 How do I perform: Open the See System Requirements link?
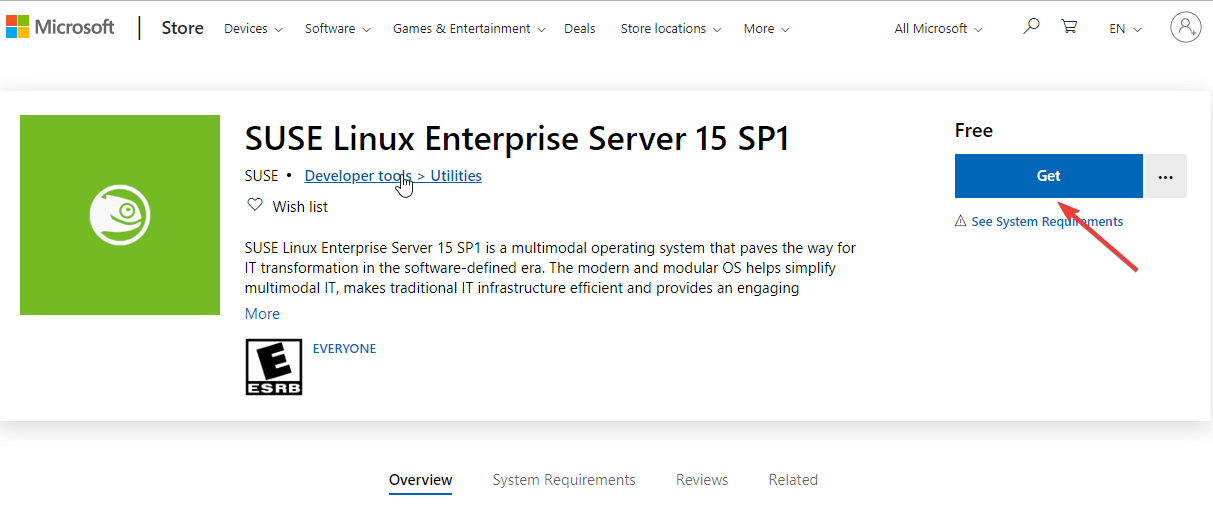point(1047,222)
